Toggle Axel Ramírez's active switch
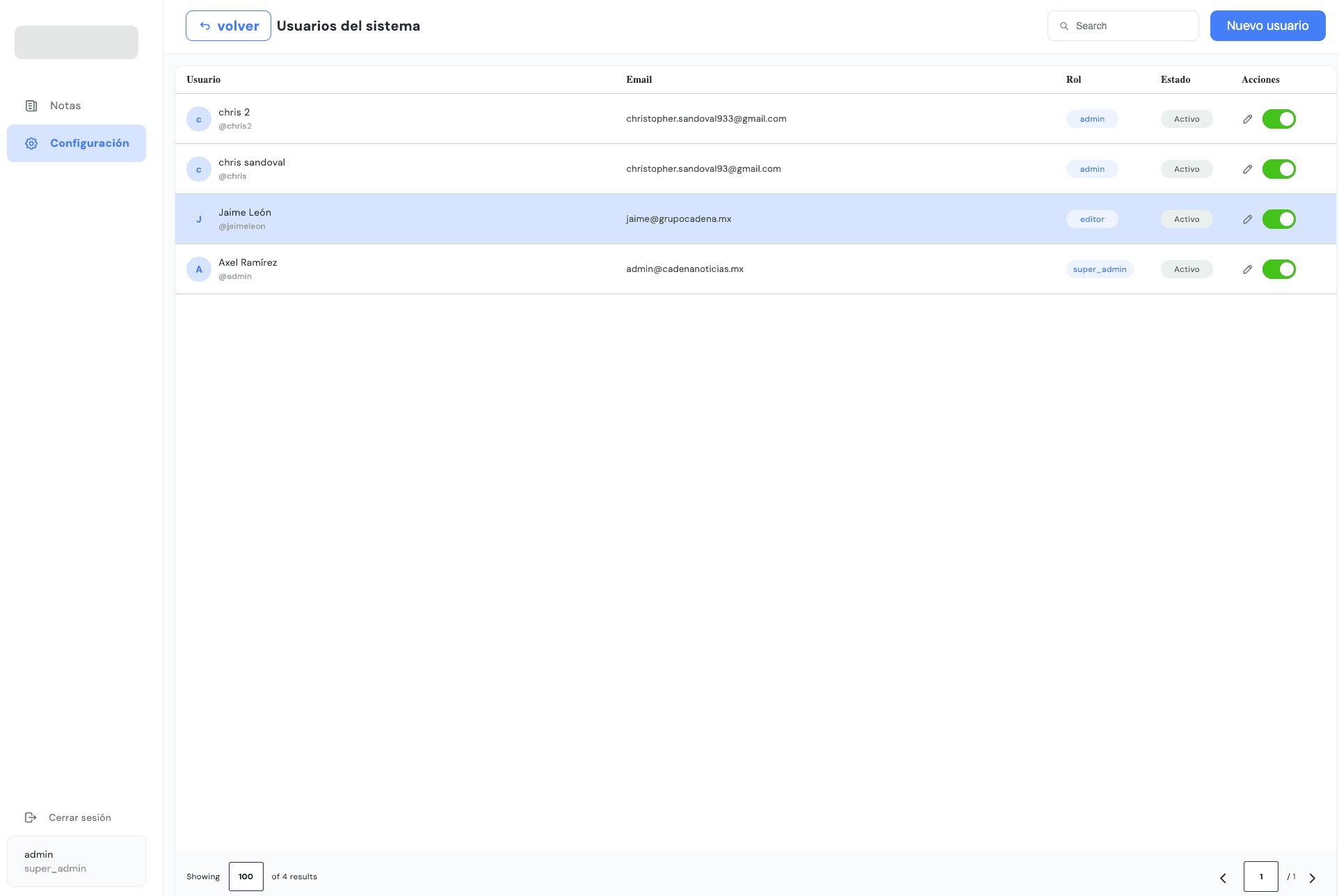Image resolution: width=1339 pixels, height=896 pixels. 1279,269
